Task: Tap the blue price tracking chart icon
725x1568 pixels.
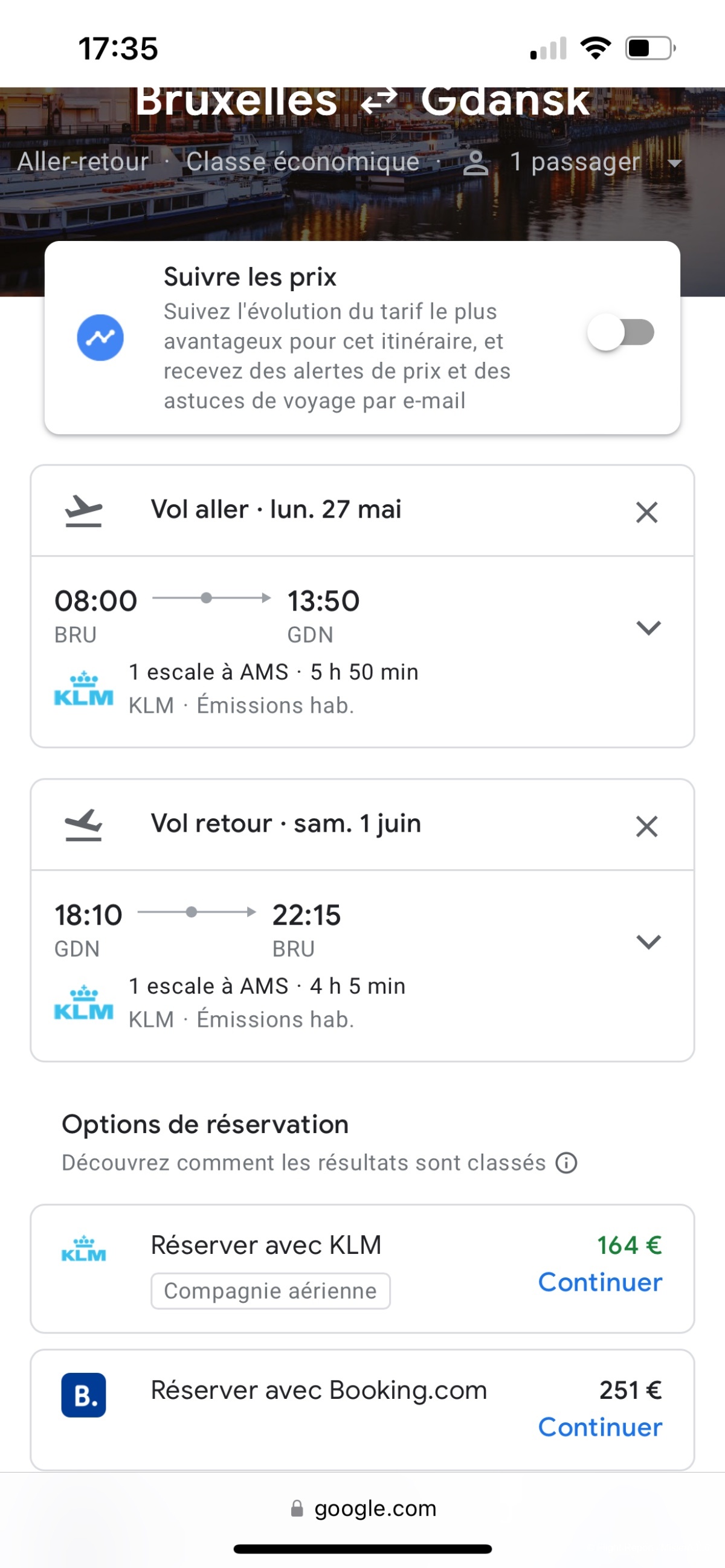Action: (x=100, y=338)
